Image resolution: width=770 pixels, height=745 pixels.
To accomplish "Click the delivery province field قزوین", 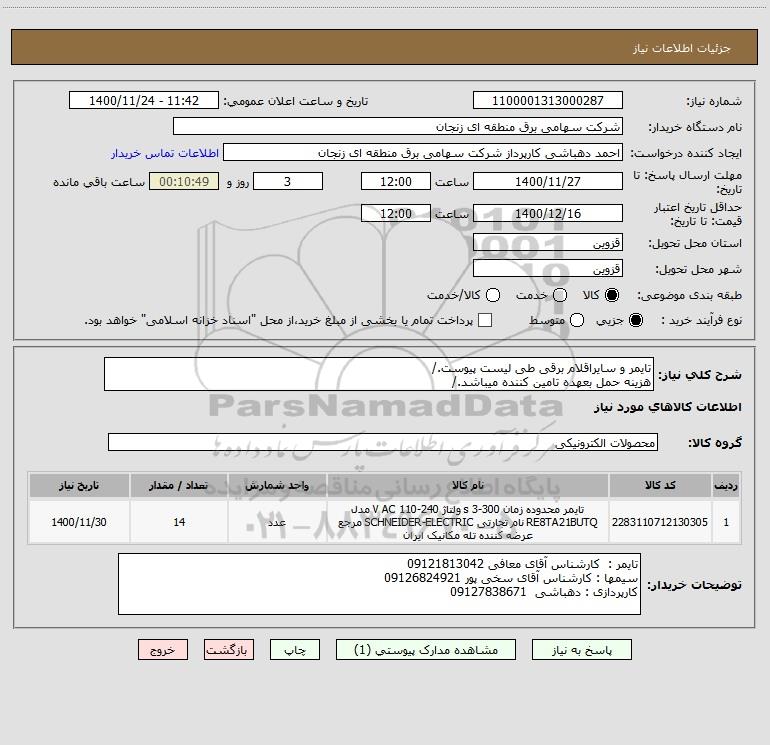I will coord(548,242).
